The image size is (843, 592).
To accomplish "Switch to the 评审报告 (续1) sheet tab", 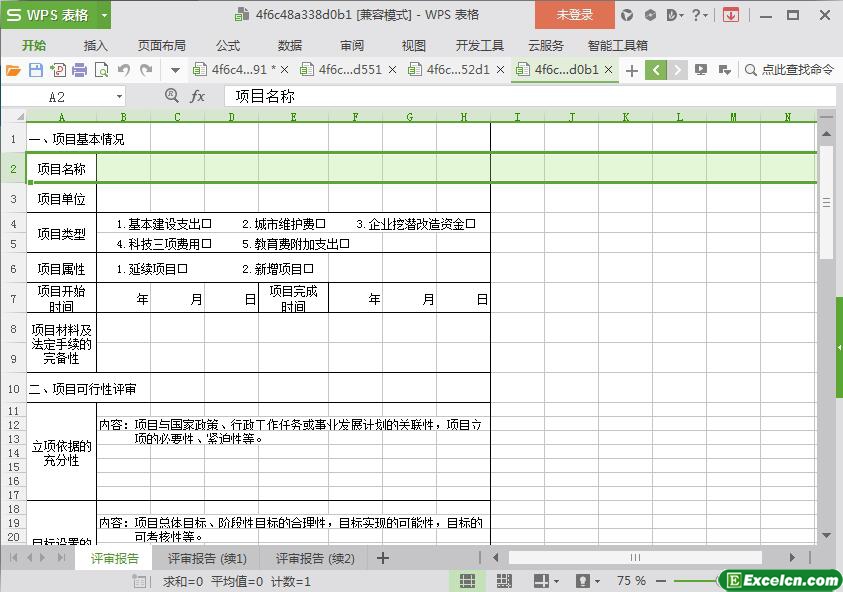I will 207,558.
